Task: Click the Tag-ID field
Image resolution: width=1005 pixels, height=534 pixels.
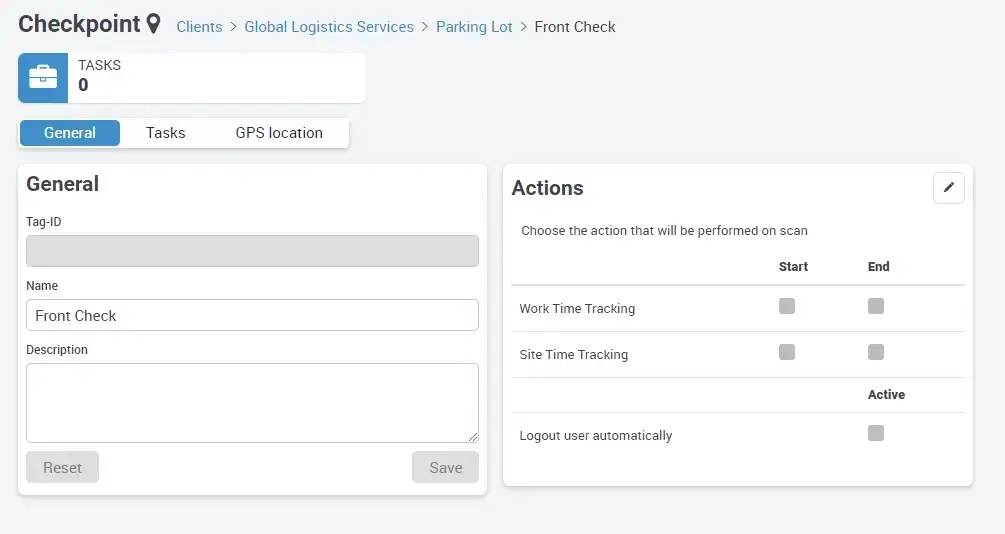Action: pos(252,251)
